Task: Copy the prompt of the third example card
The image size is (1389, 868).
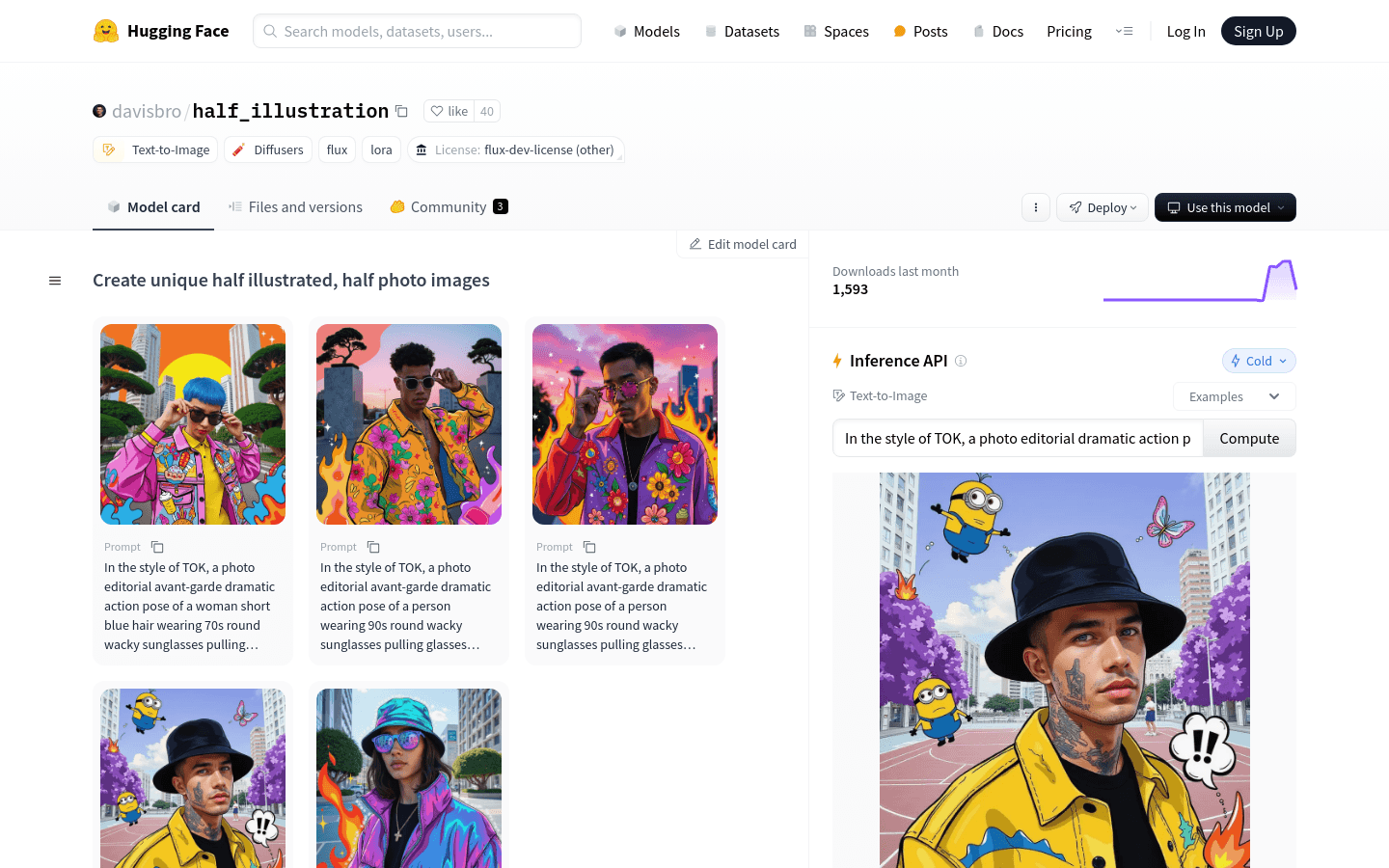Action: pyautogui.click(x=589, y=547)
